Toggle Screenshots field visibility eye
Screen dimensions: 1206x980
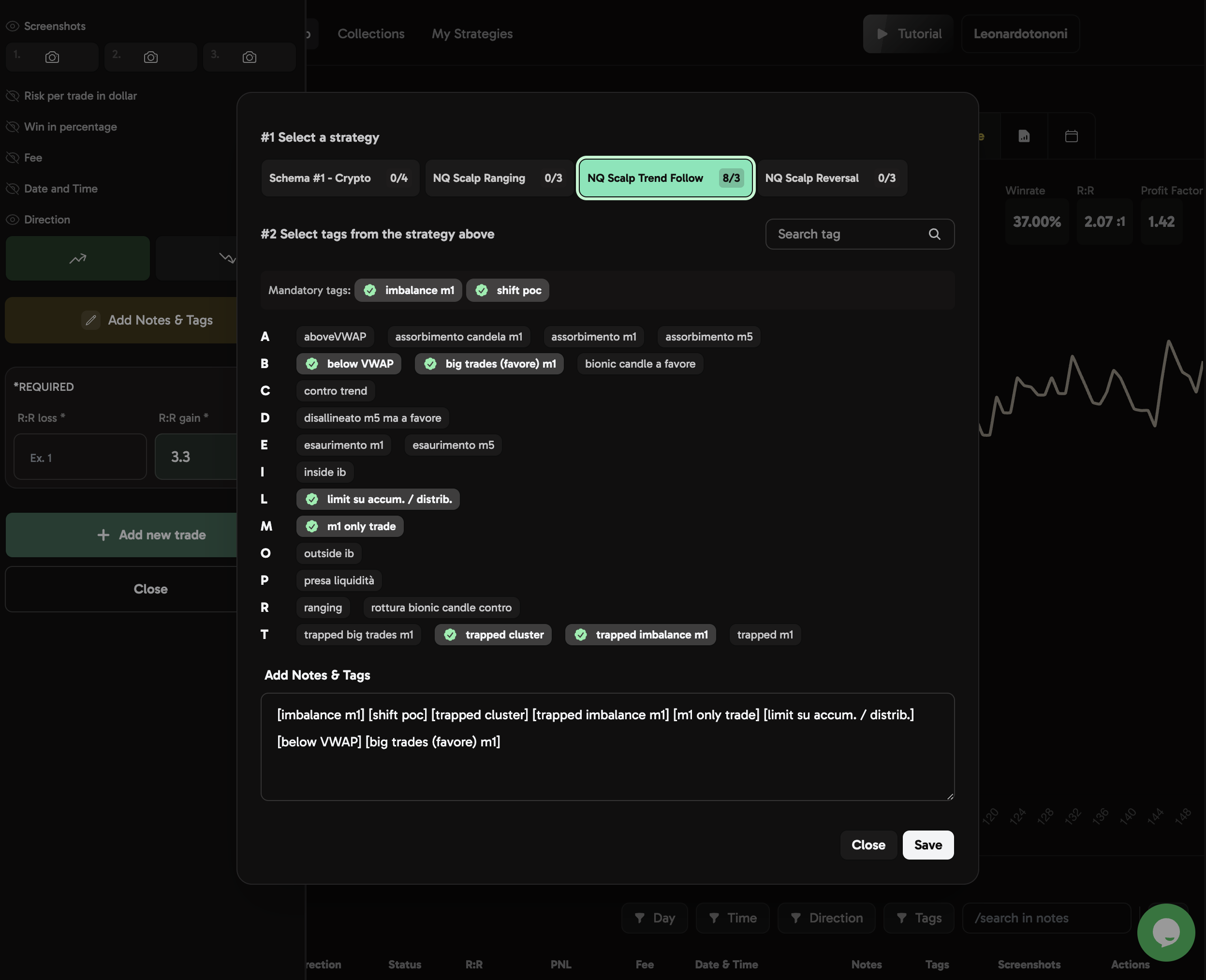click(x=13, y=26)
